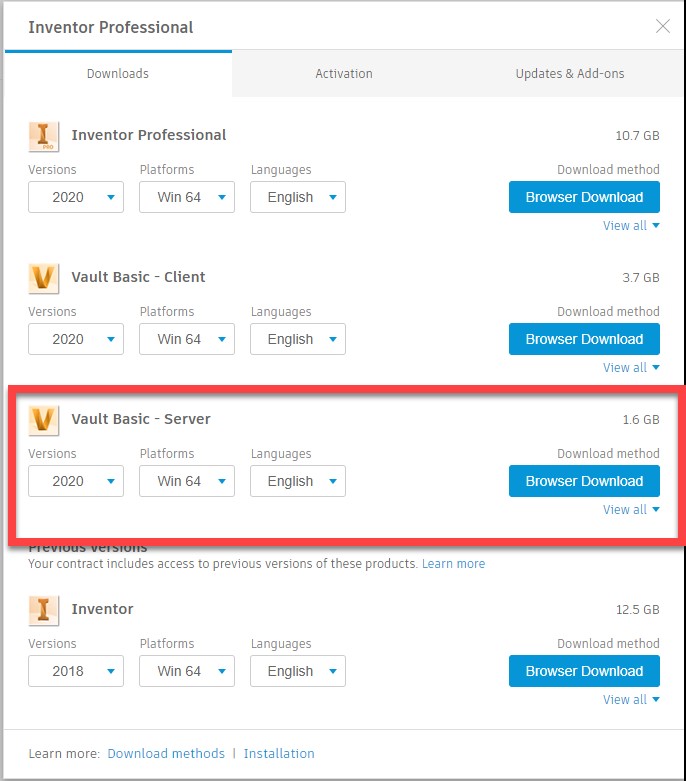The width and height of the screenshot is (686, 781).
Task: Expand View all under Inventor Professional
Action: pyautogui.click(x=631, y=226)
